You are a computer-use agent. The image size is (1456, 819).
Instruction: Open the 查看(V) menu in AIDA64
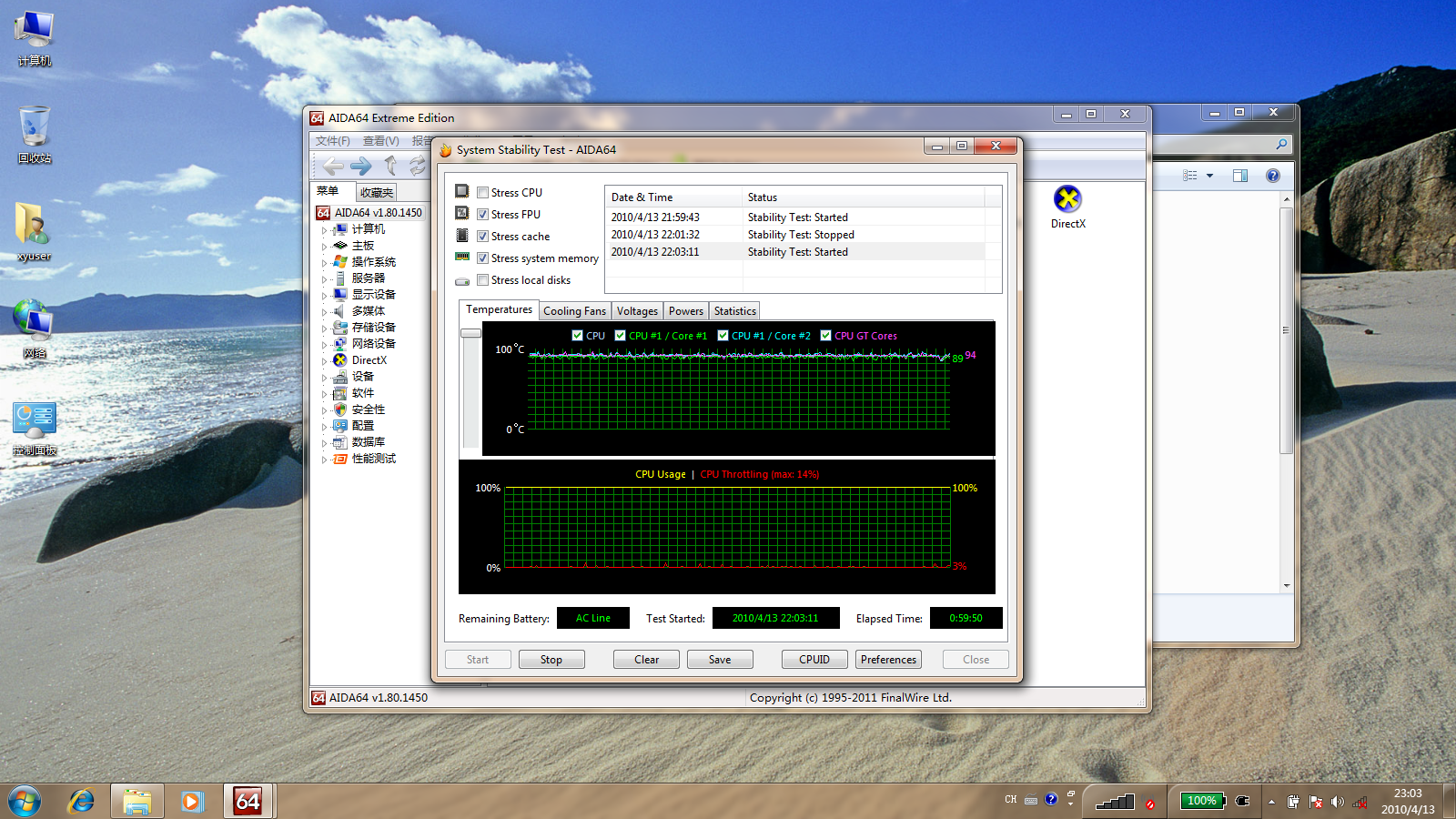381,141
